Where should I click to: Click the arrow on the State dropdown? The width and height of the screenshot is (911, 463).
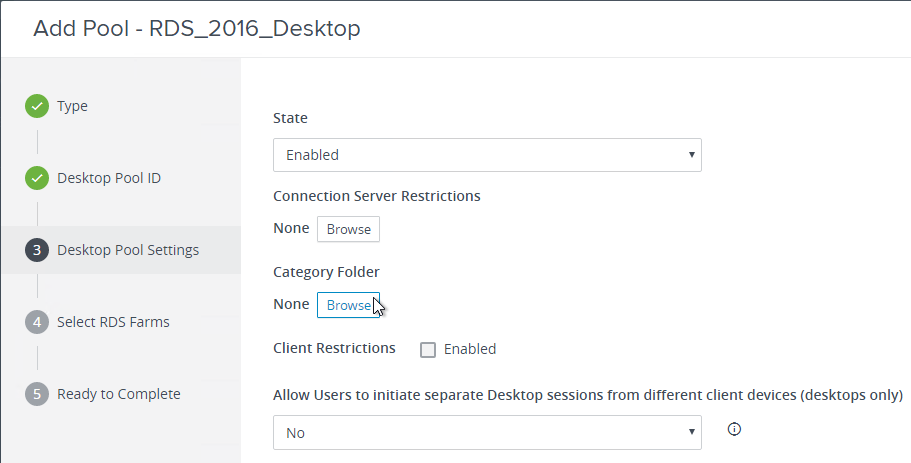[x=691, y=155]
